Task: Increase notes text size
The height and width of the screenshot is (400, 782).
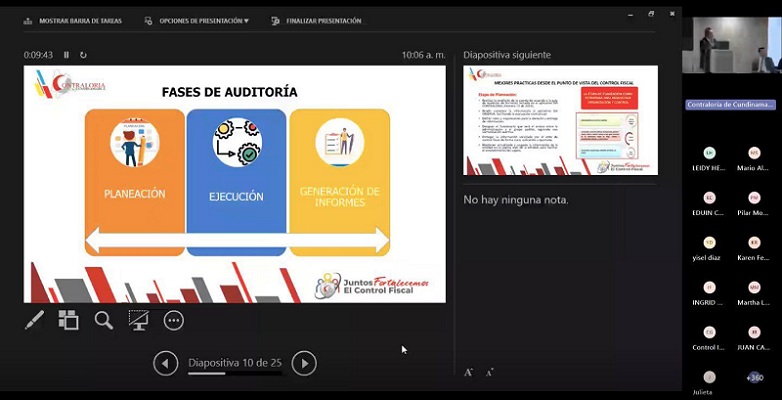Action: 468,373
